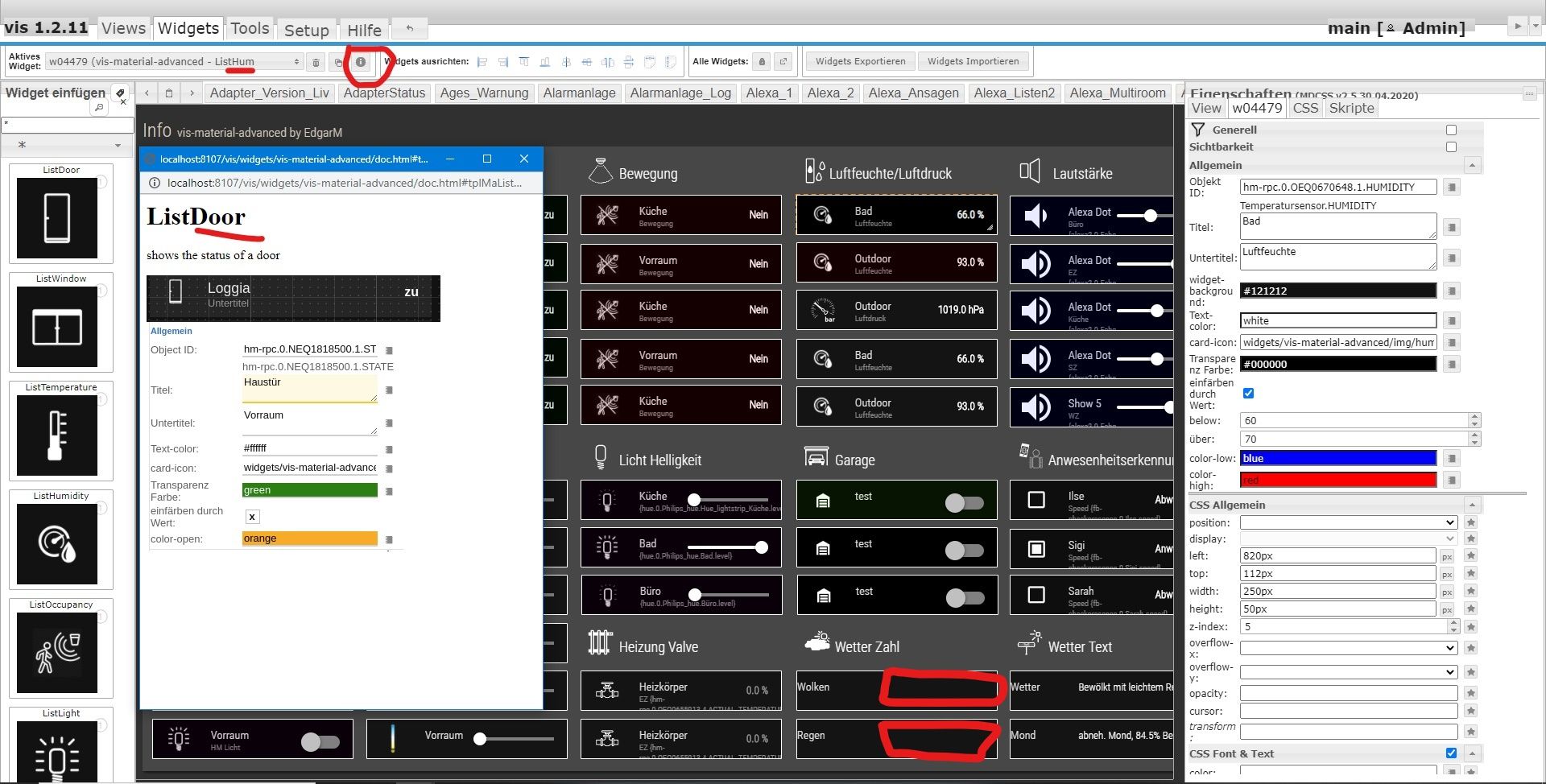Image resolution: width=1546 pixels, height=784 pixels.
Task: Collapse the Allgemein section
Action: click(x=1472, y=165)
